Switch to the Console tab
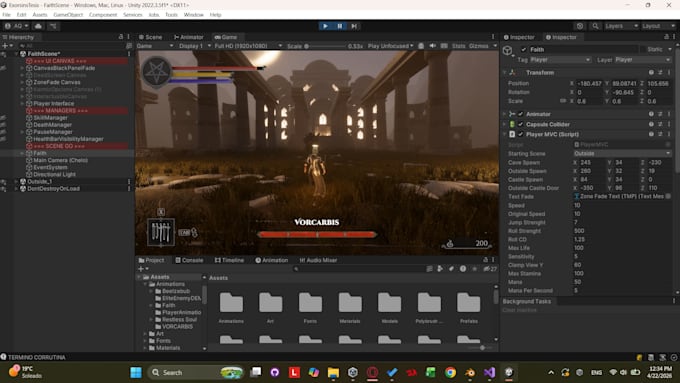Screen dimensions: 680x383 [189, 260]
